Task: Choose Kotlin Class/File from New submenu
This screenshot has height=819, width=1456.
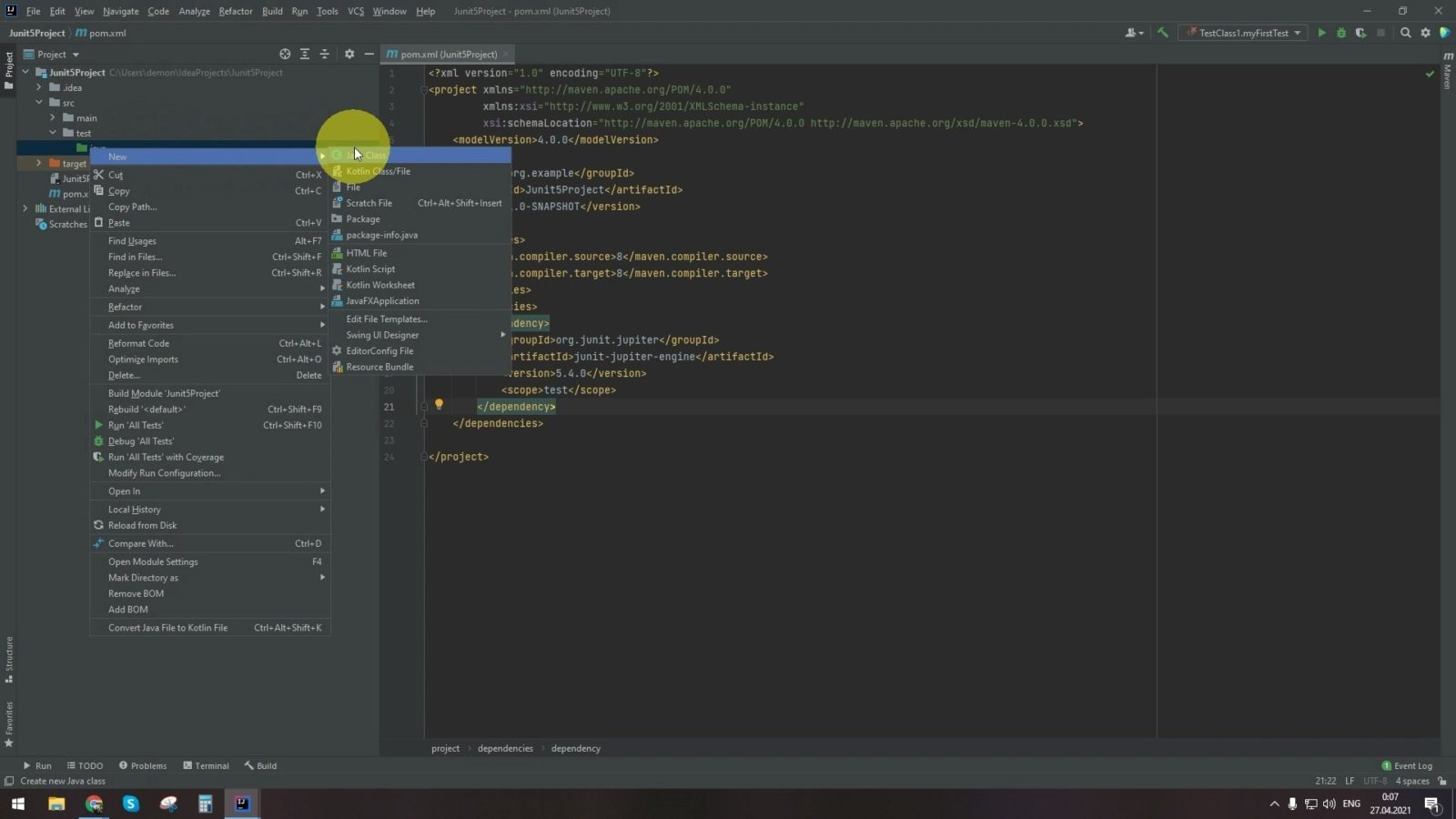Action: (378, 171)
